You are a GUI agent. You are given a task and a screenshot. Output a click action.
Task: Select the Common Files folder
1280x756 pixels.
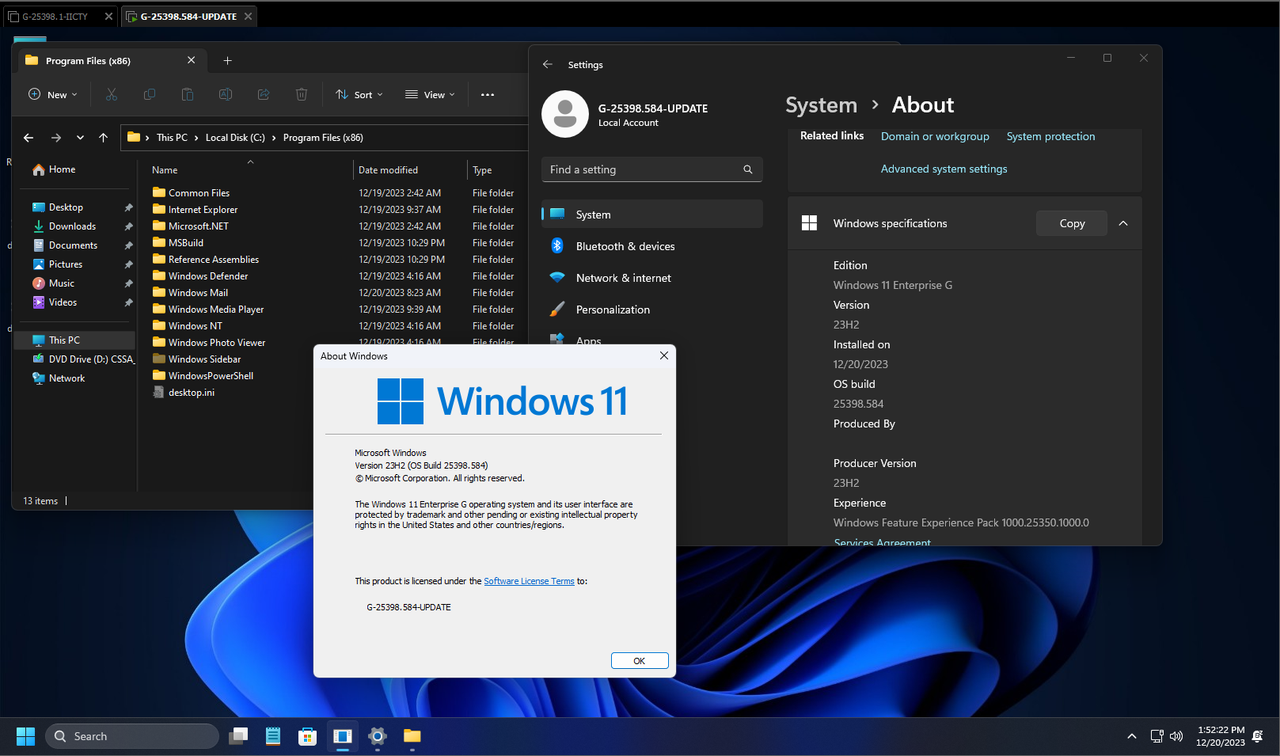click(x=199, y=193)
